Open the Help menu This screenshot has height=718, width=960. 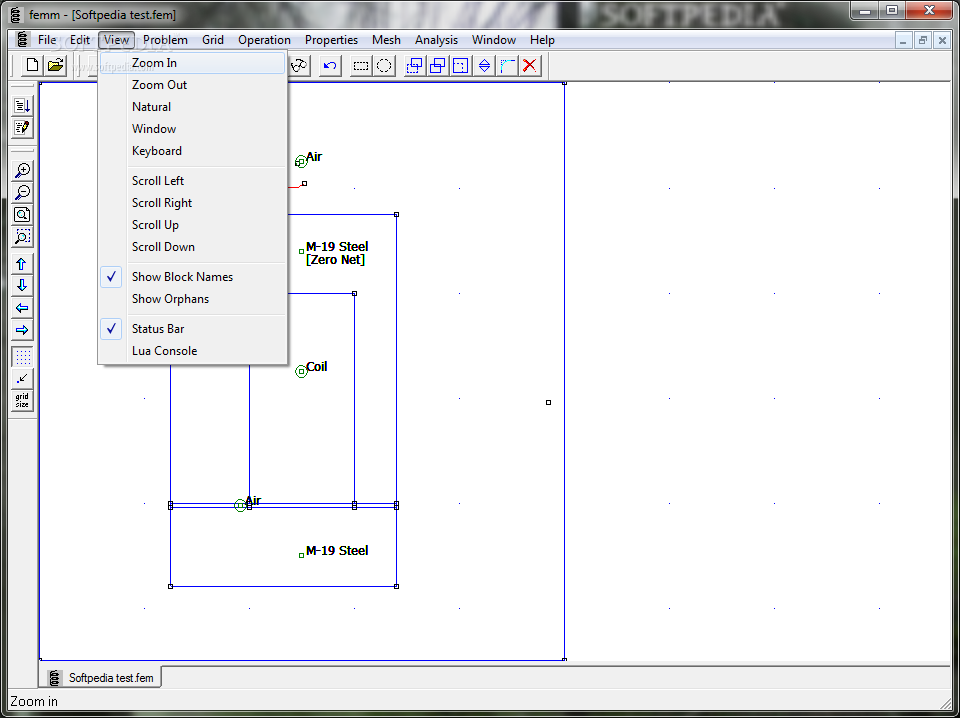542,40
